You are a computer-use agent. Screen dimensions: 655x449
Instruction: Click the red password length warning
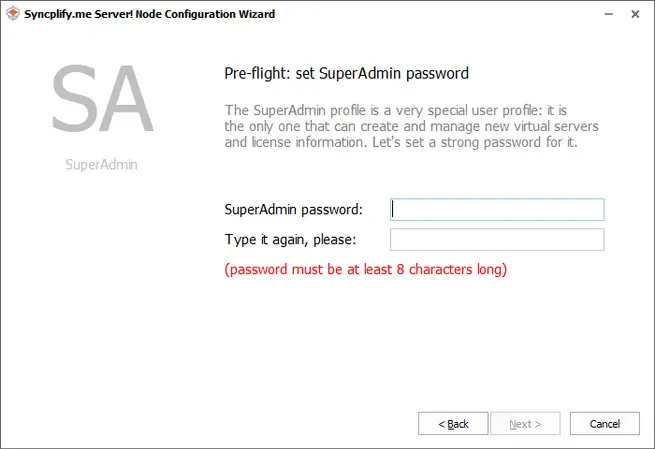366,269
